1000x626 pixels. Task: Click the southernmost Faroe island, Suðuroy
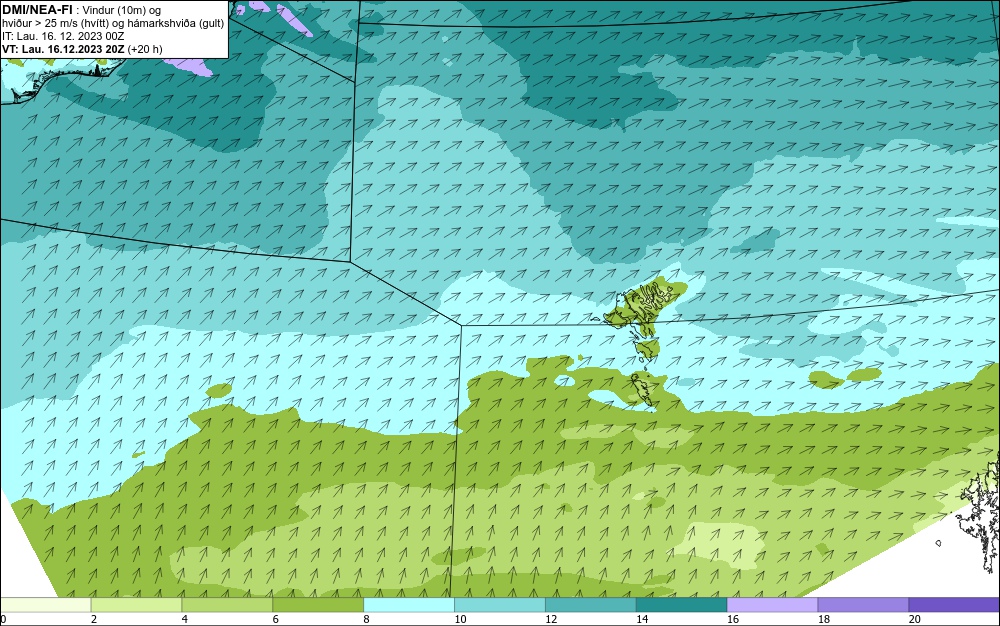(643, 391)
